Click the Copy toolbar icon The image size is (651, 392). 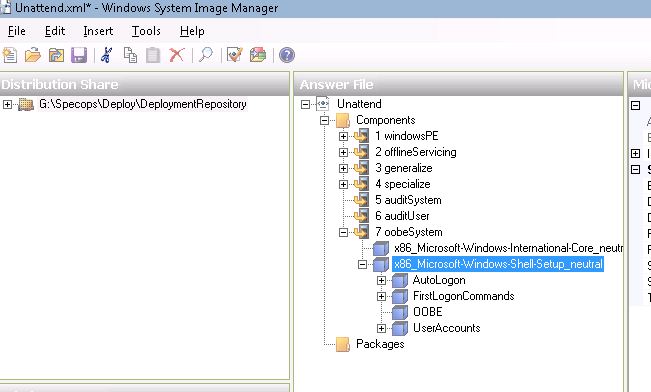(130, 55)
